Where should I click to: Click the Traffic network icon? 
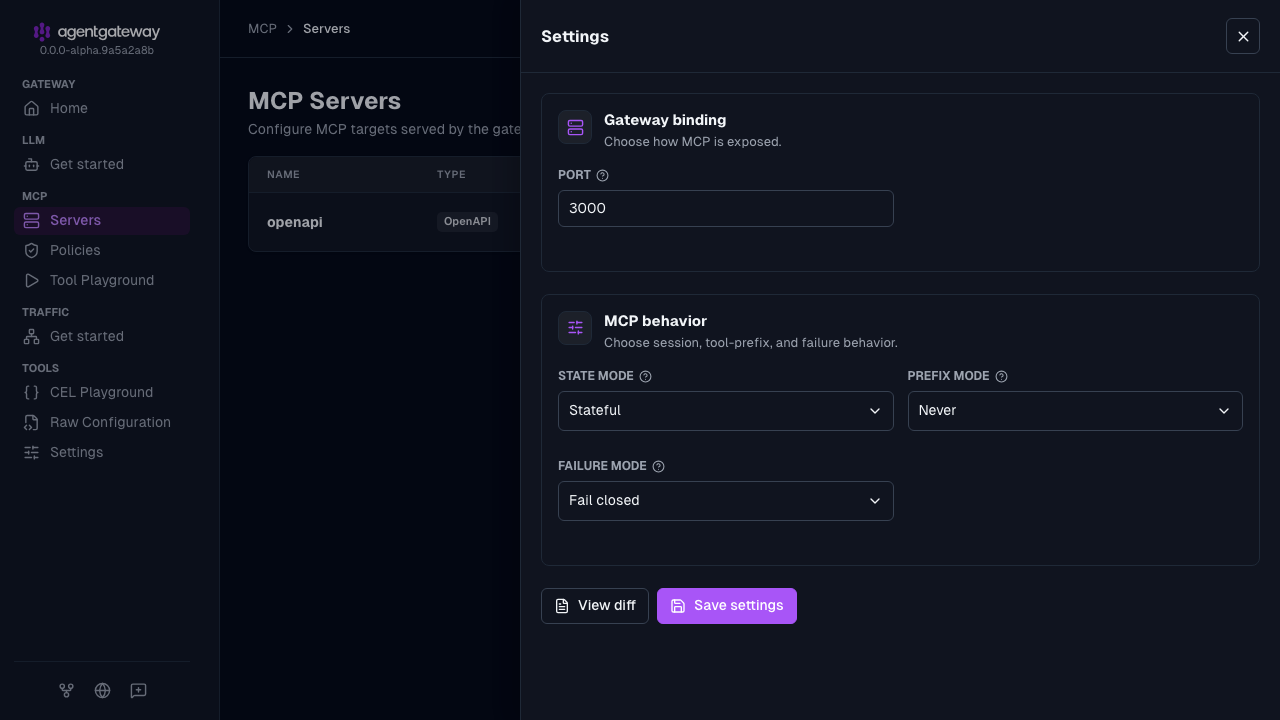[32, 336]
